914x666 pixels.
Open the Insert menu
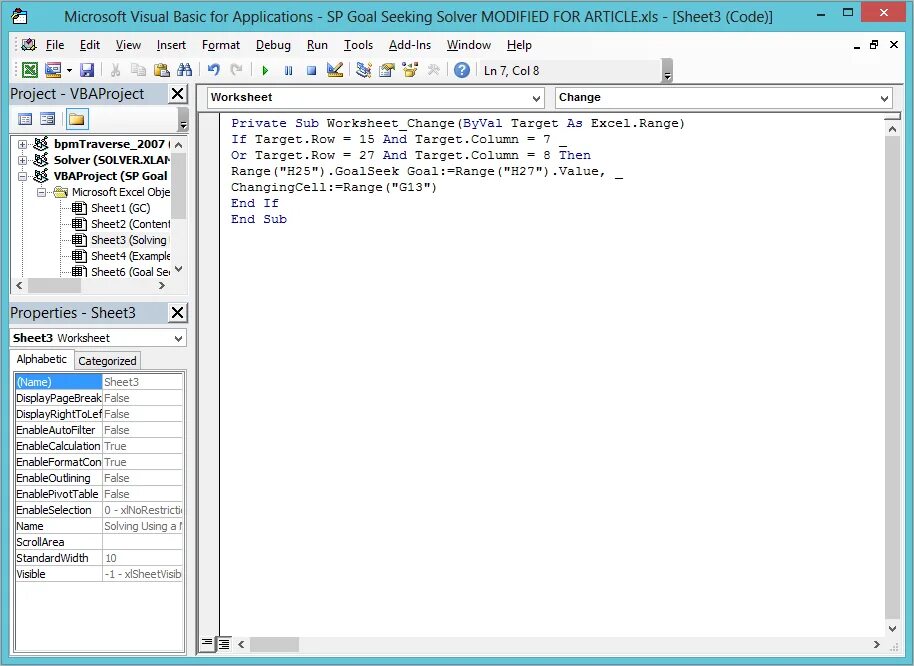tap(171, 45)
